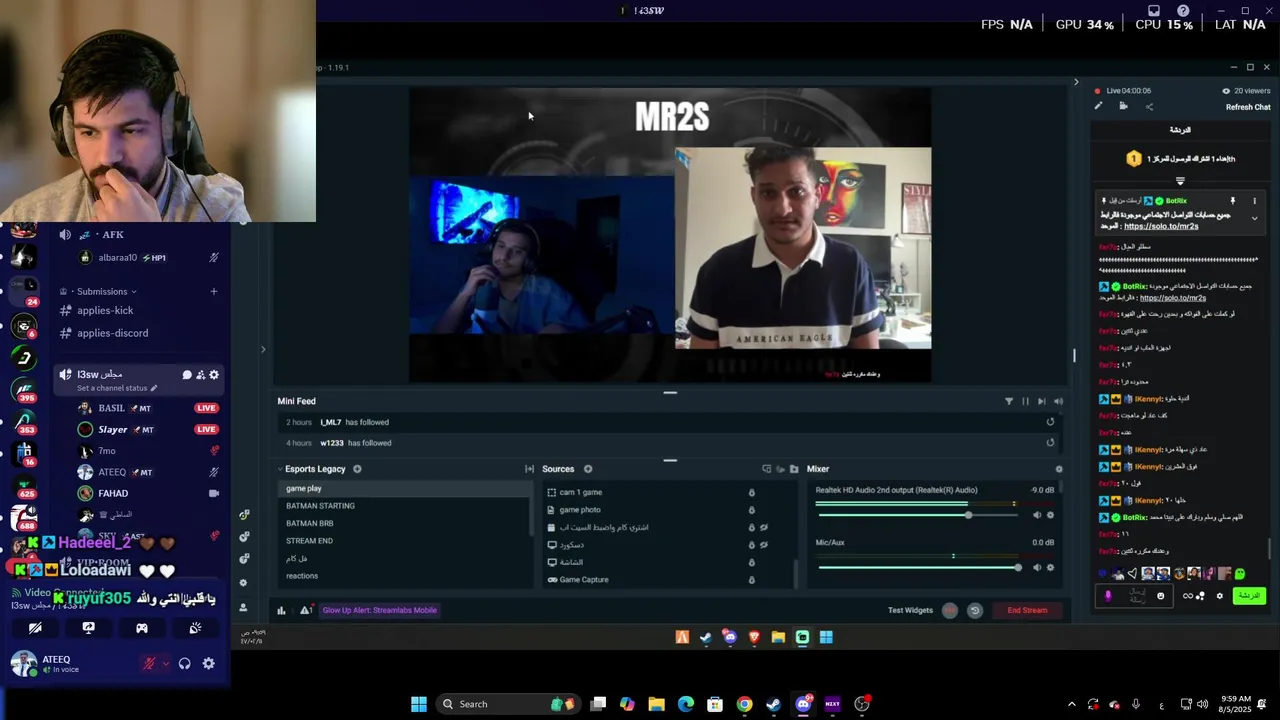Select the game play scene

[x=404, y=488]
